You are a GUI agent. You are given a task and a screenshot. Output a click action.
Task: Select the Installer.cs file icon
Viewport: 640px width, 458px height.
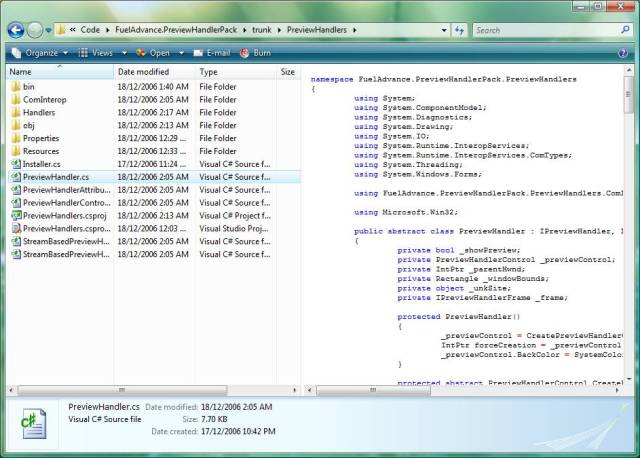click(x=15, y=163)
